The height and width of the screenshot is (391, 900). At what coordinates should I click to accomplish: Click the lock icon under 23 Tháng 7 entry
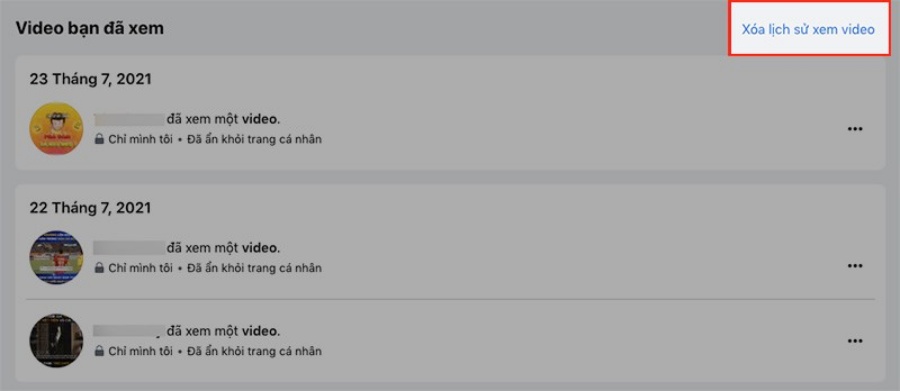(99, 139)
